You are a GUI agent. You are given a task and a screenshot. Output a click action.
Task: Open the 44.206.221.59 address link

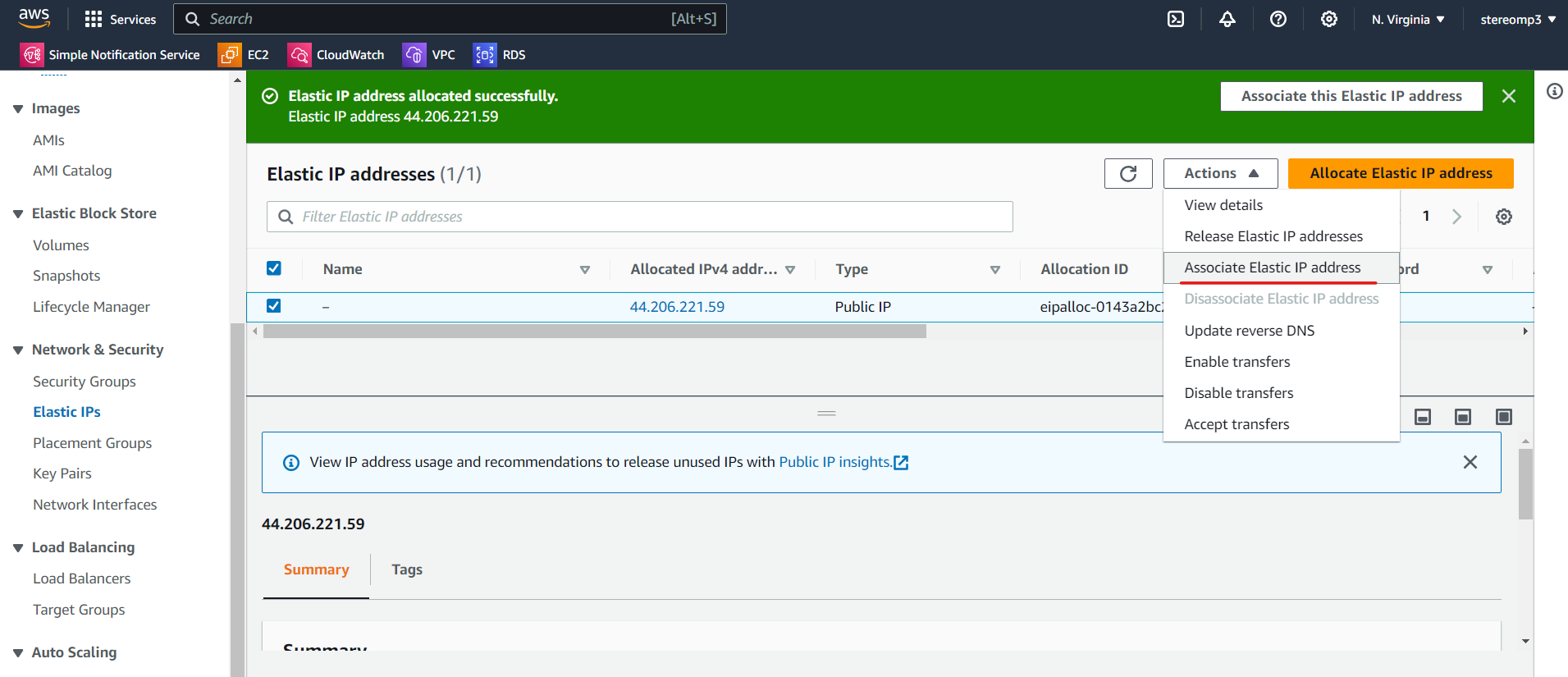[x=677, y=307]
